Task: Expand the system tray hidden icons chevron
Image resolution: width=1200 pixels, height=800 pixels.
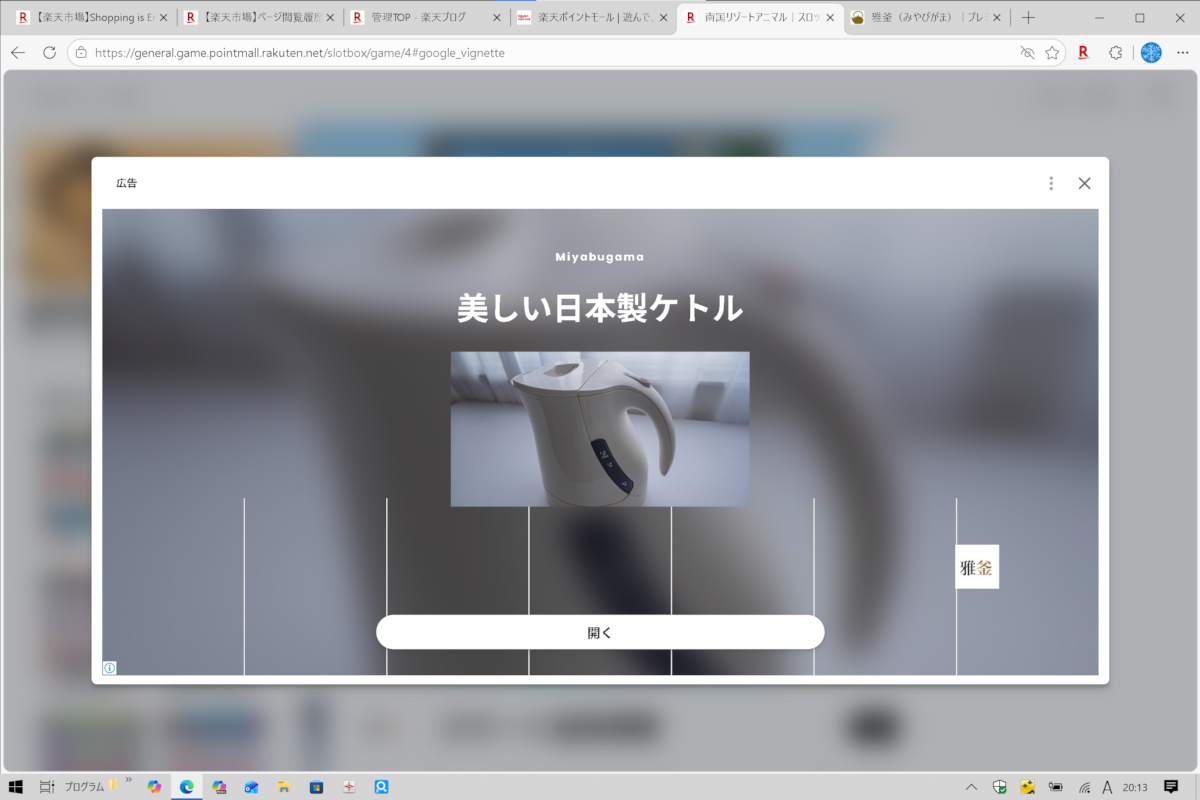Action: (x=970, y=787)
